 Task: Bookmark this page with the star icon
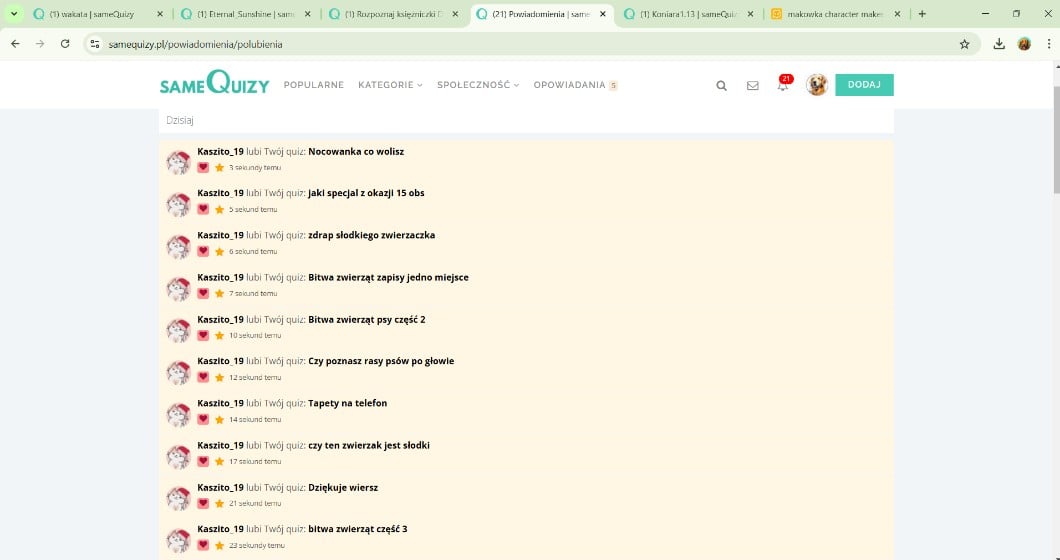point(964,44)
